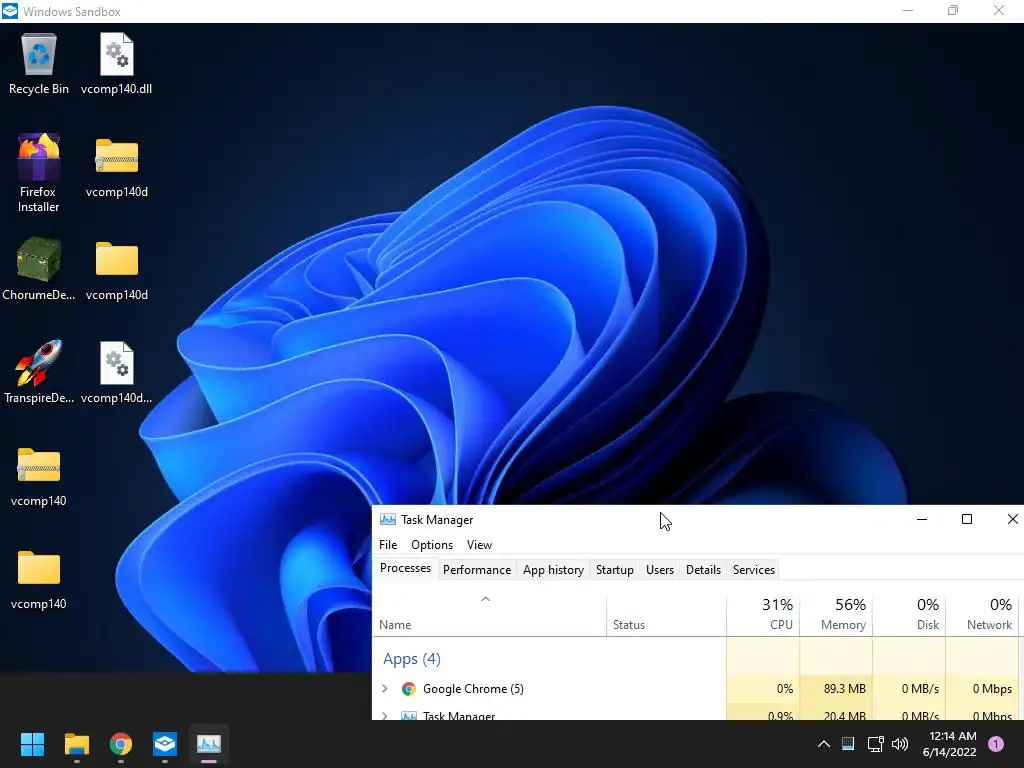Viewport: 1024px width, 768px height.
Task: Switch to the App history tab
Action: 553,569
